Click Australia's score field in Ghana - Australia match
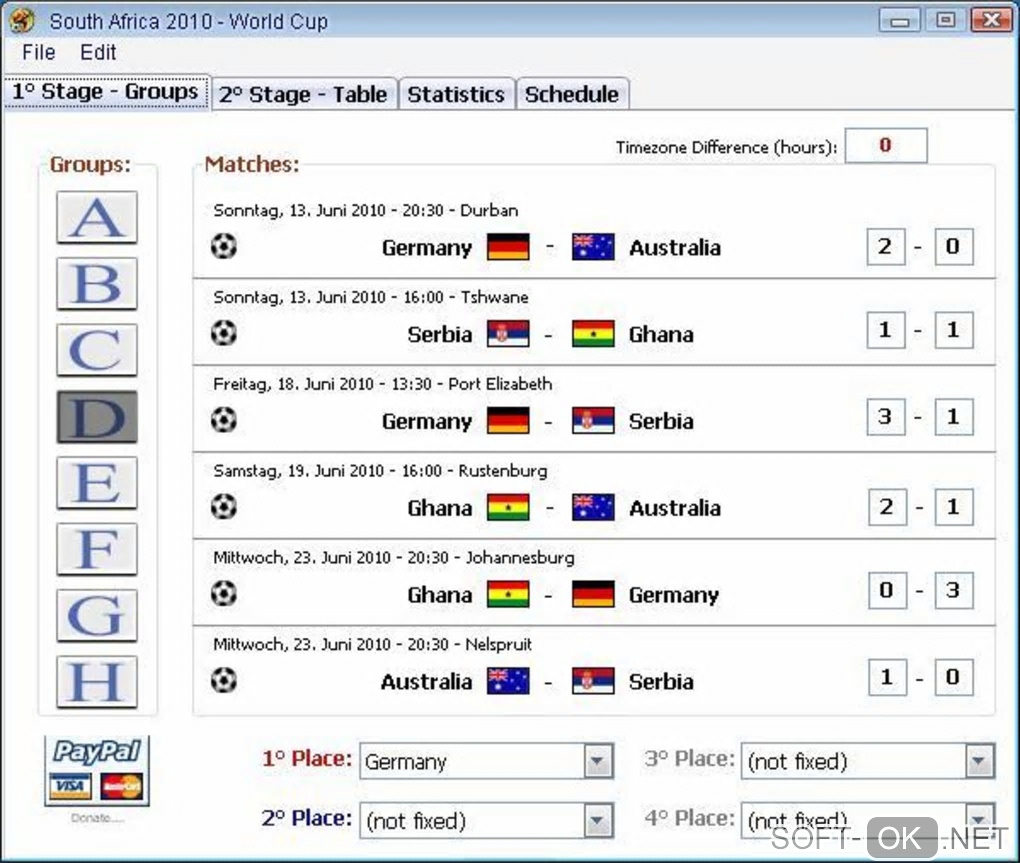This screenshot has width=1020, height=863. click(x=954, y=507)
